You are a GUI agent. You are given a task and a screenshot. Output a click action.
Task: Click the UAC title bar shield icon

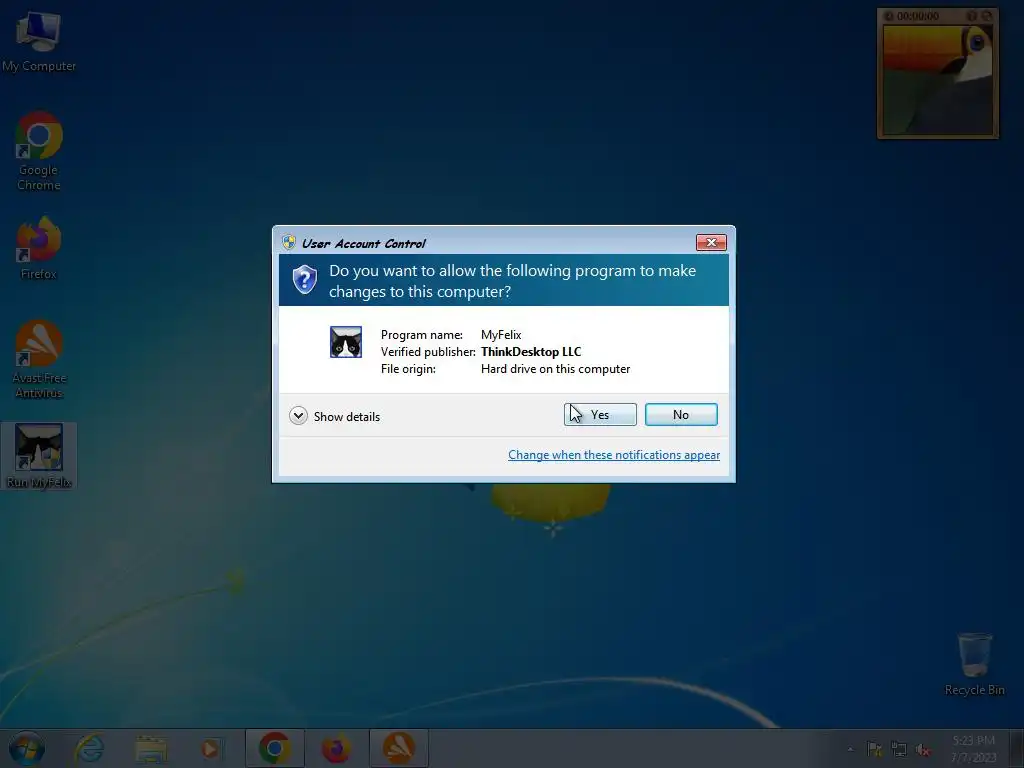(x=289, y=243)
